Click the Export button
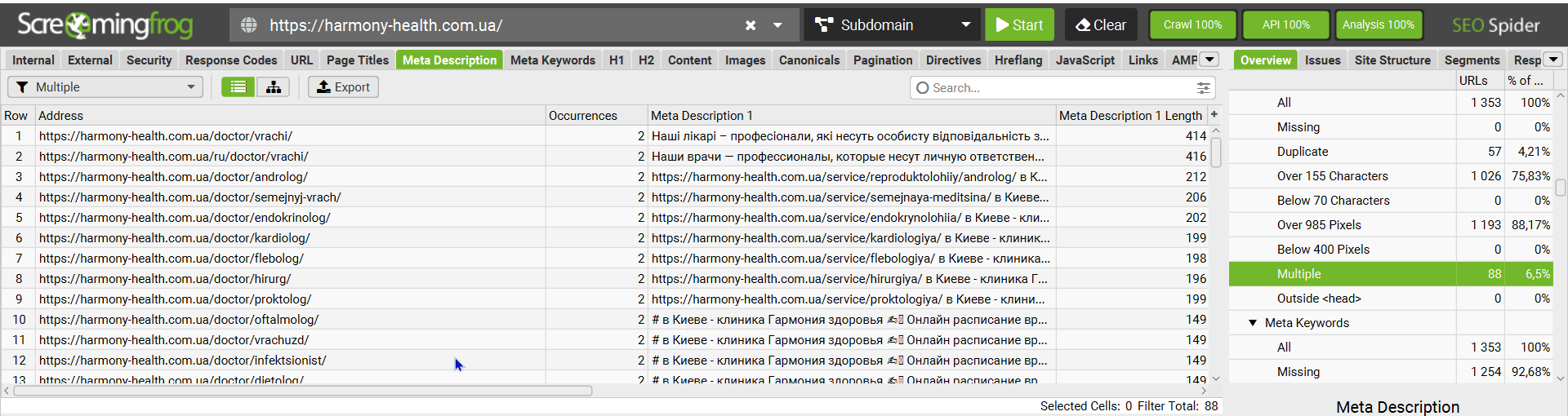Viewport: 1568px width, 416px height. 343,86
